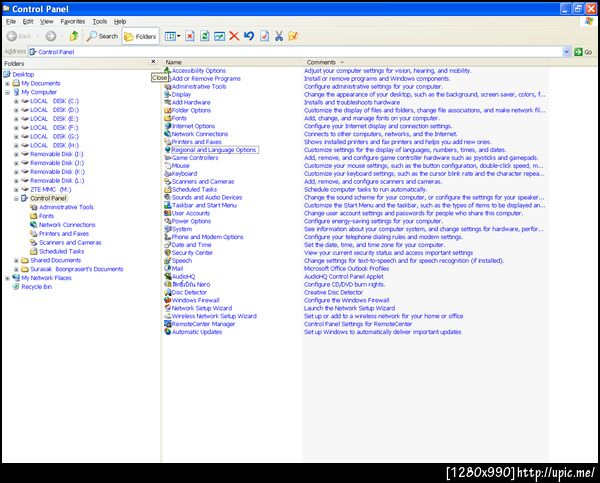Image resolution: width=600 pixels, height=483 pixels.
Task: Select System icon in list
Action: pyautogui.click(x=167, y=229)
